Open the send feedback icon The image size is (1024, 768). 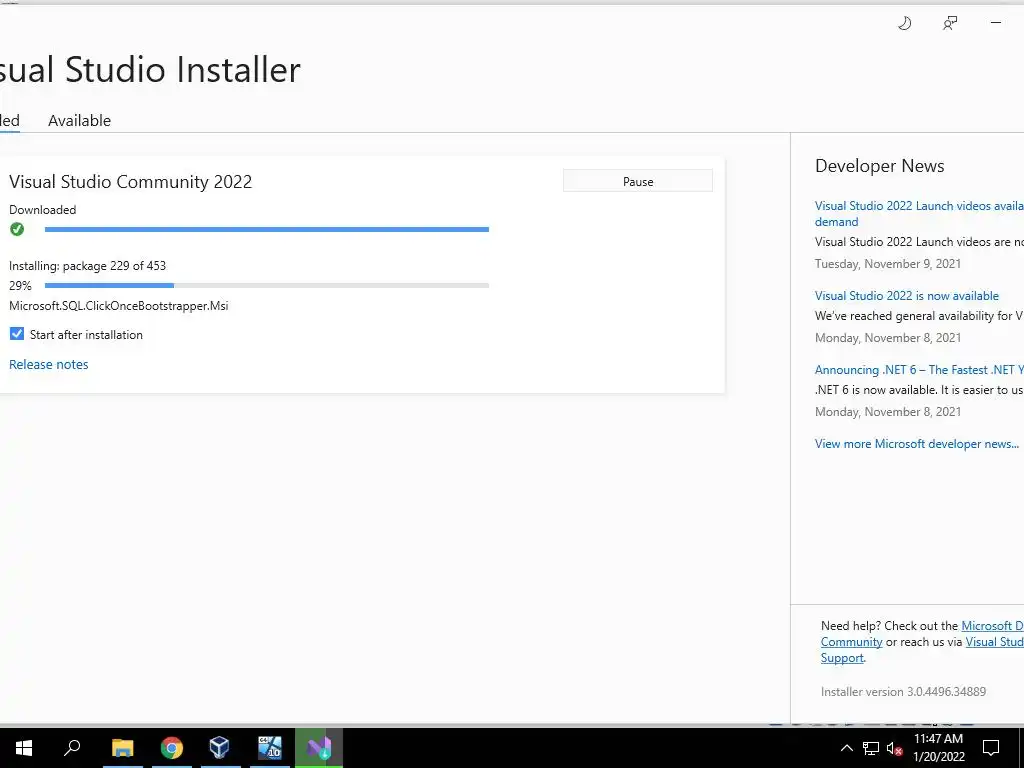(x=950, y=24)
